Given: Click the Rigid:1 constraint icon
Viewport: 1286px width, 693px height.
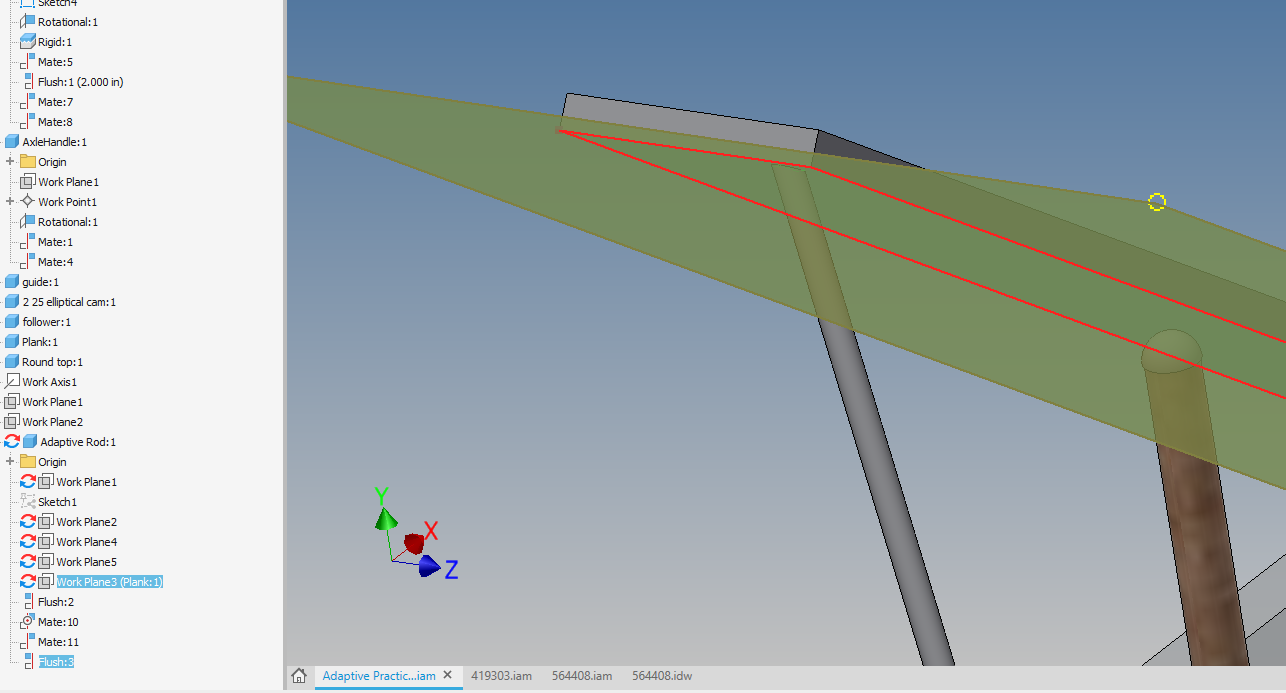Looking at the screenshot, I should point(29,41).
